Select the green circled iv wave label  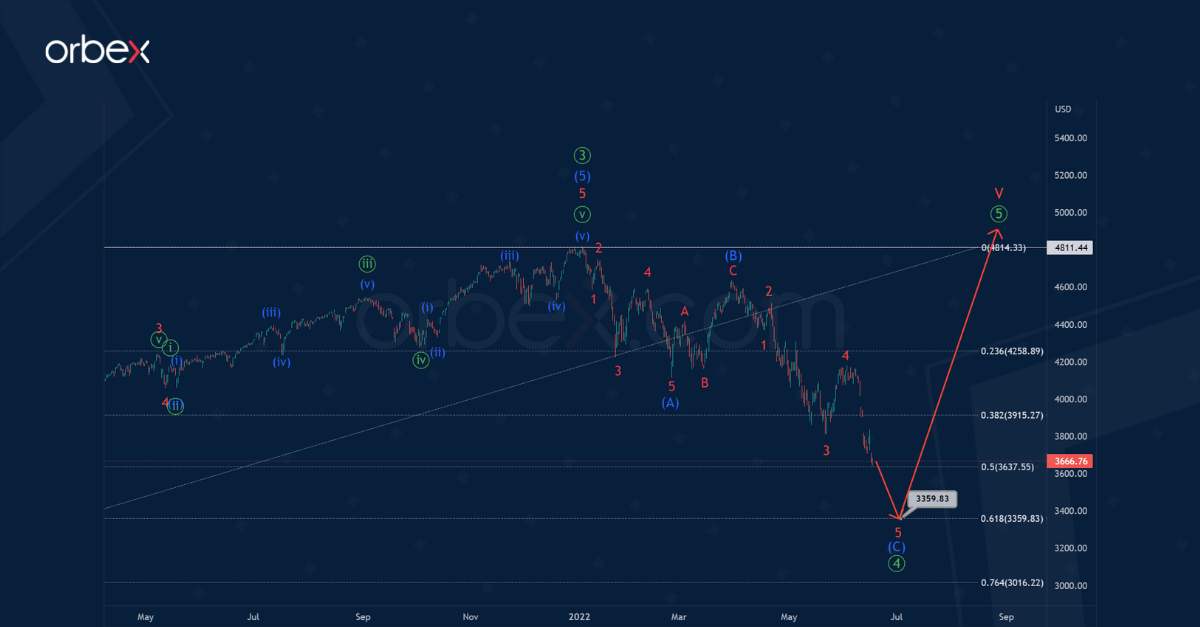pos(421,360)
